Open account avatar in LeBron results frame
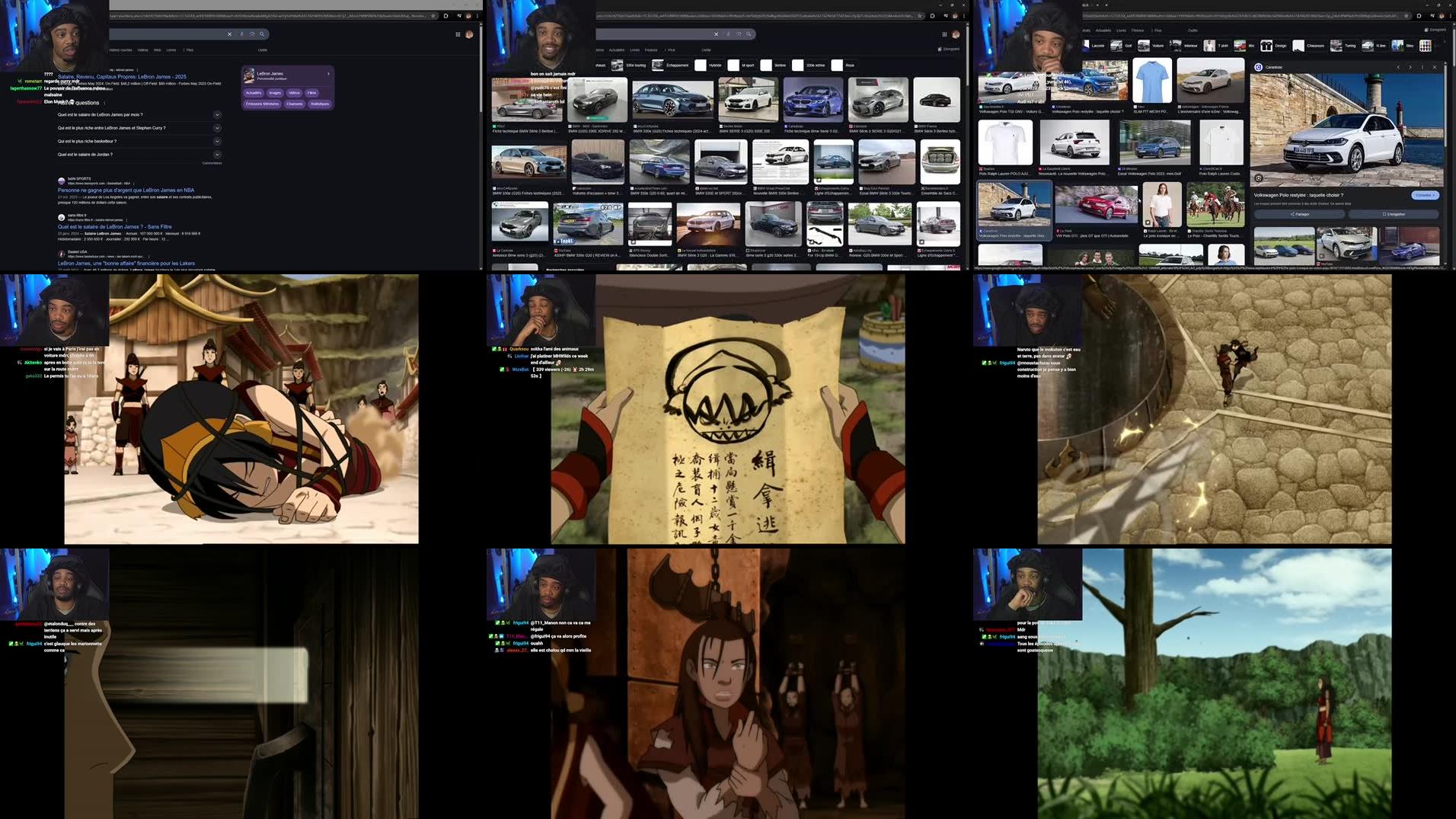 point(469,34)
